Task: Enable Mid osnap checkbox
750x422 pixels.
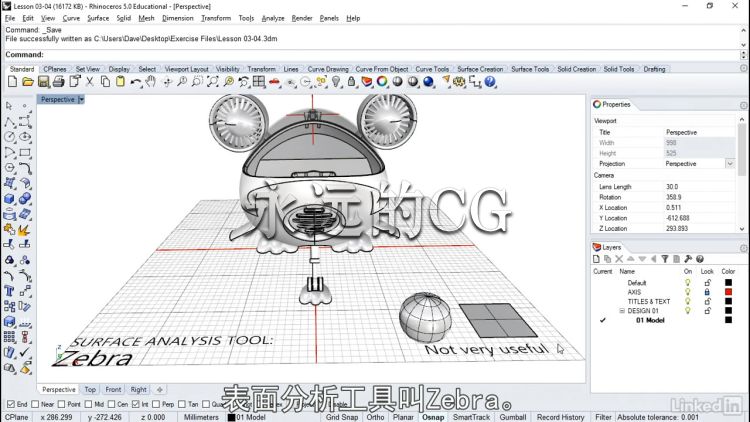Action: click(88, 404)
